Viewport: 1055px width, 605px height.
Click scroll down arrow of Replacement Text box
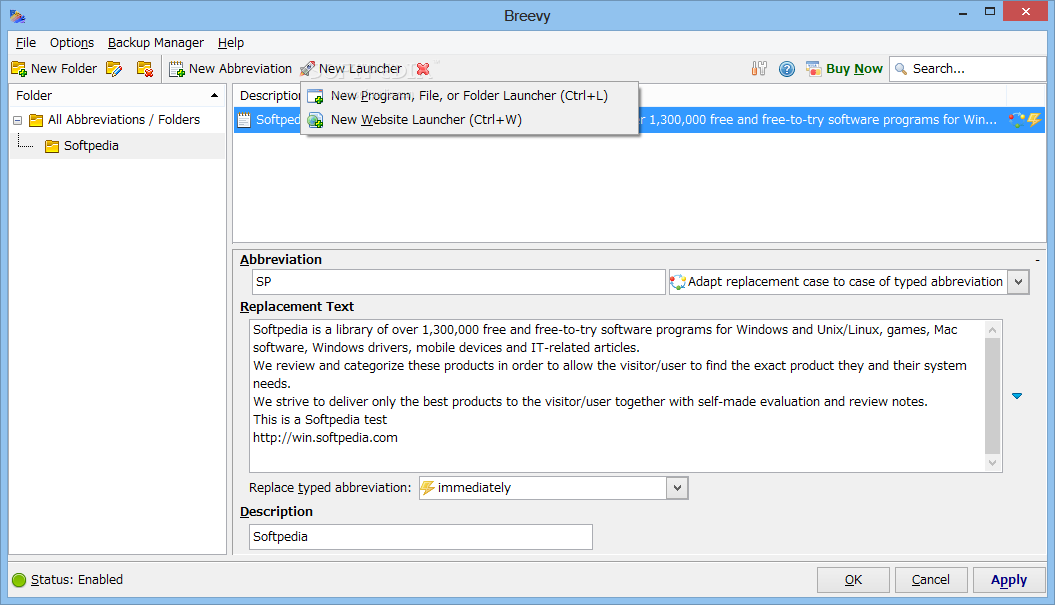[992, 463]
